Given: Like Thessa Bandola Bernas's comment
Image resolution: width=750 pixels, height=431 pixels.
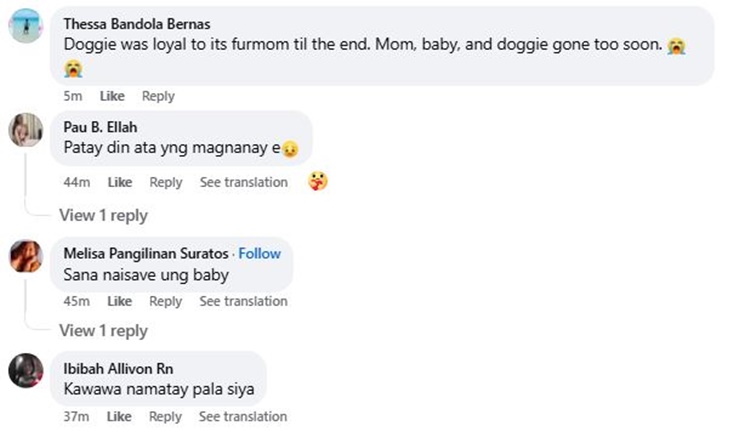Looking at the screenshot, I should click(112, 96).
